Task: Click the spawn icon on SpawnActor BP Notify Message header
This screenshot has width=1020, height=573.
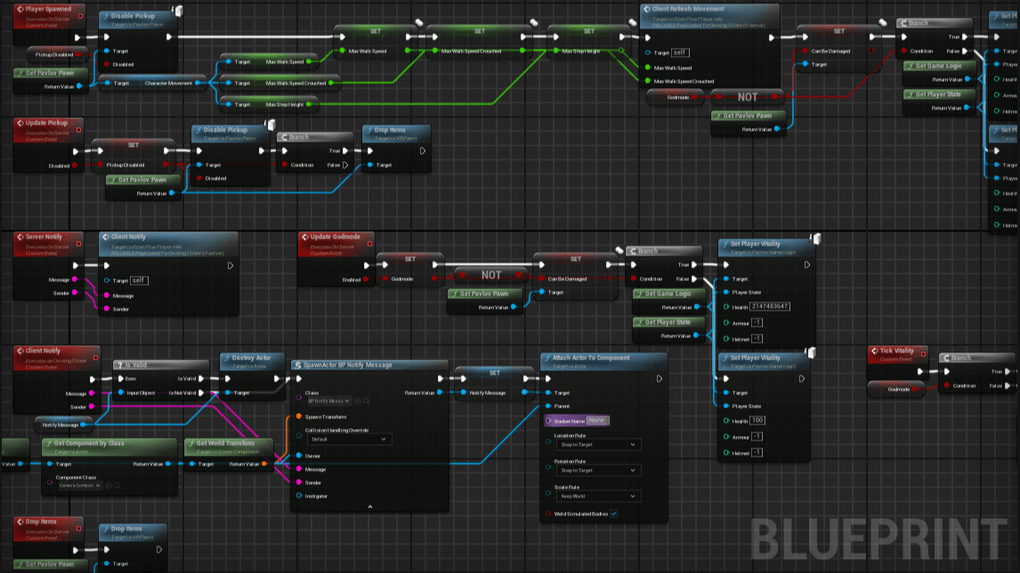Action: click(297, 366)
